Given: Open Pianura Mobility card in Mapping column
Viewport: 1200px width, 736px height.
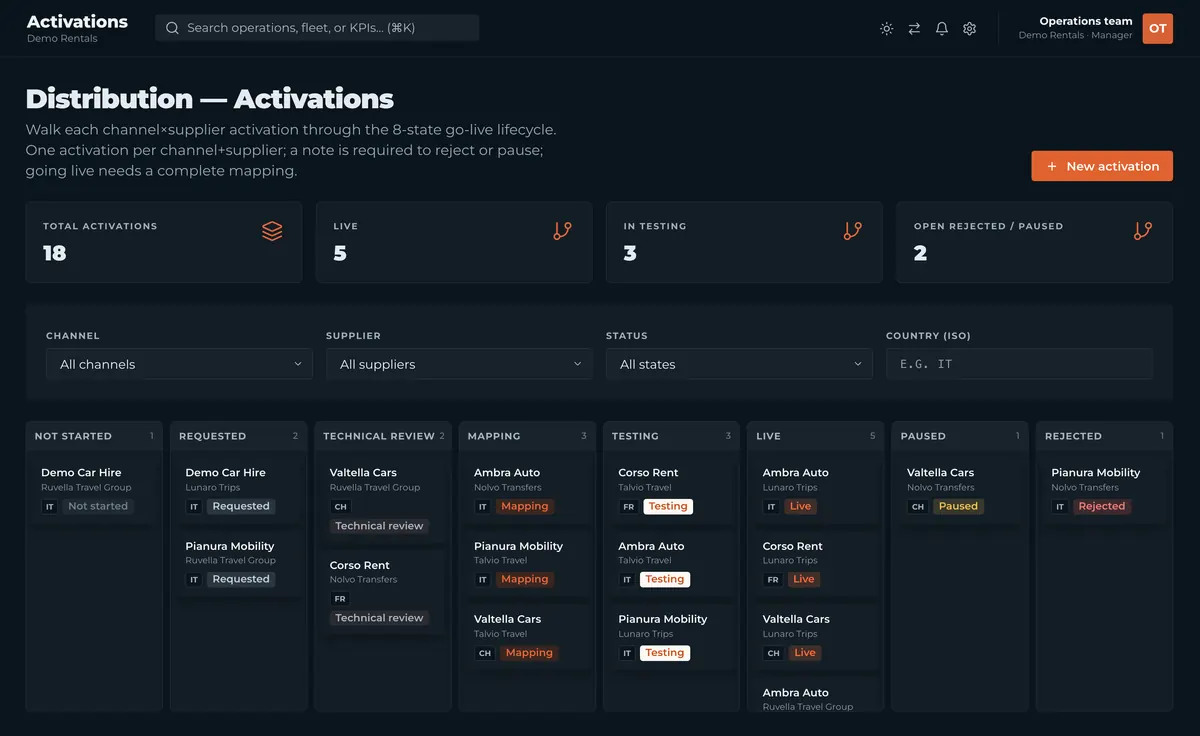Looking at the screenshot, I should (x=527, y=563).
